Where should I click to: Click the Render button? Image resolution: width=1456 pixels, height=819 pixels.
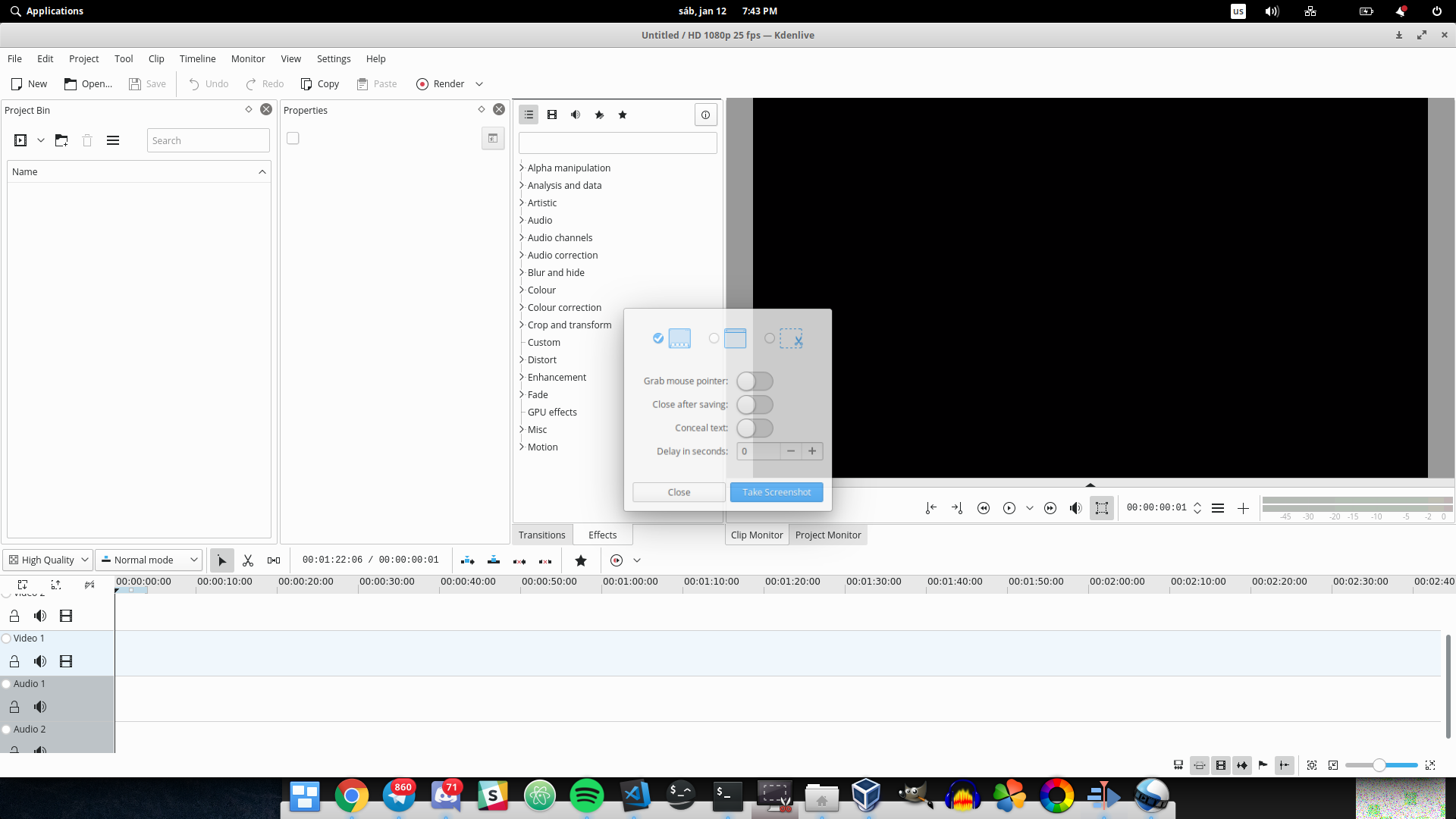click(441, 83)
